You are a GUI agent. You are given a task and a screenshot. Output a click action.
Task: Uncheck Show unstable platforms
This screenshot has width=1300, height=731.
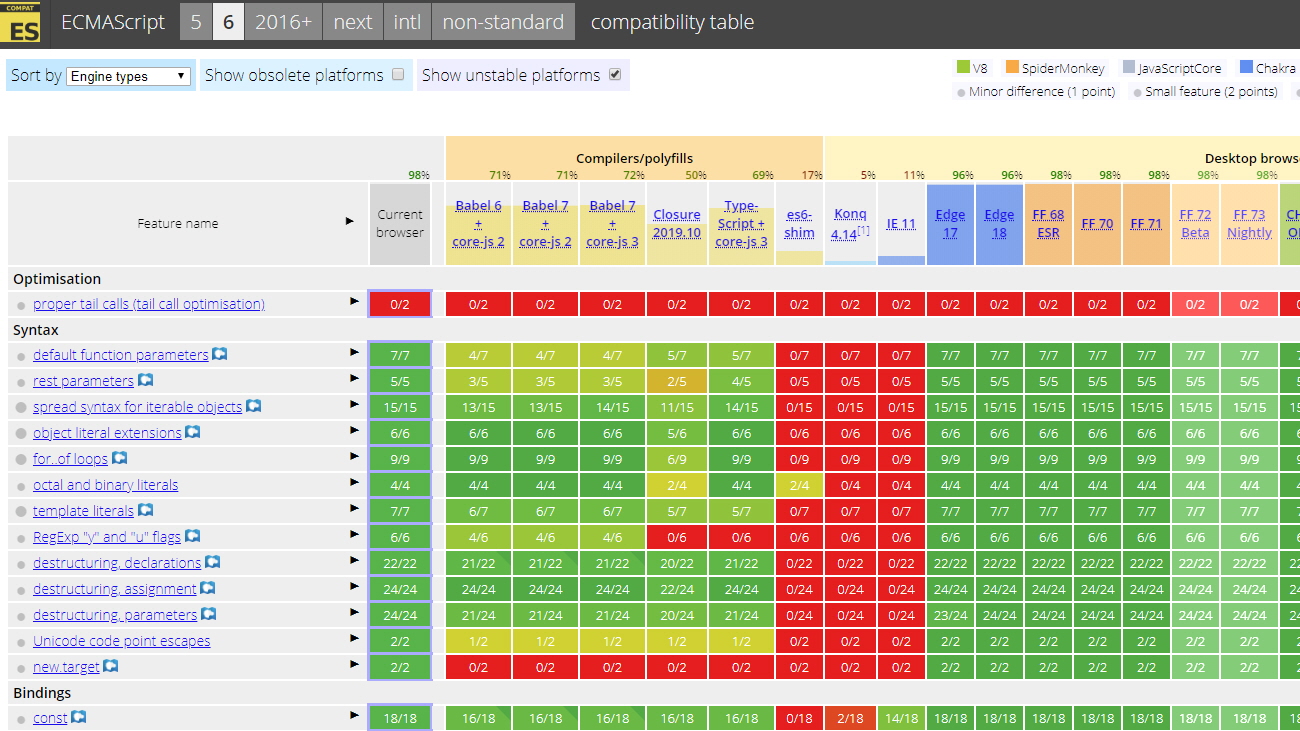click(615, 74)
